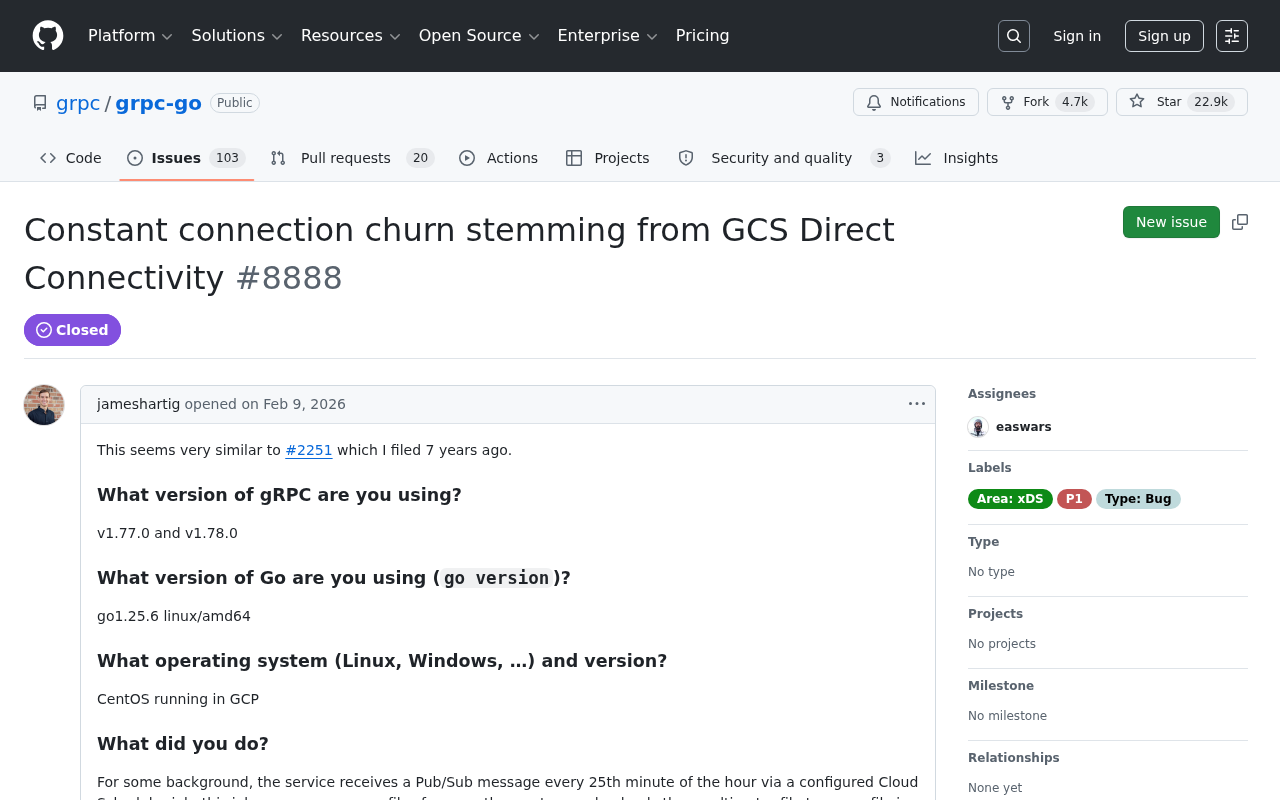This screenshot has height=800, width=1280.
Task: Expand the Solutions menu
Action: point(237,36)
